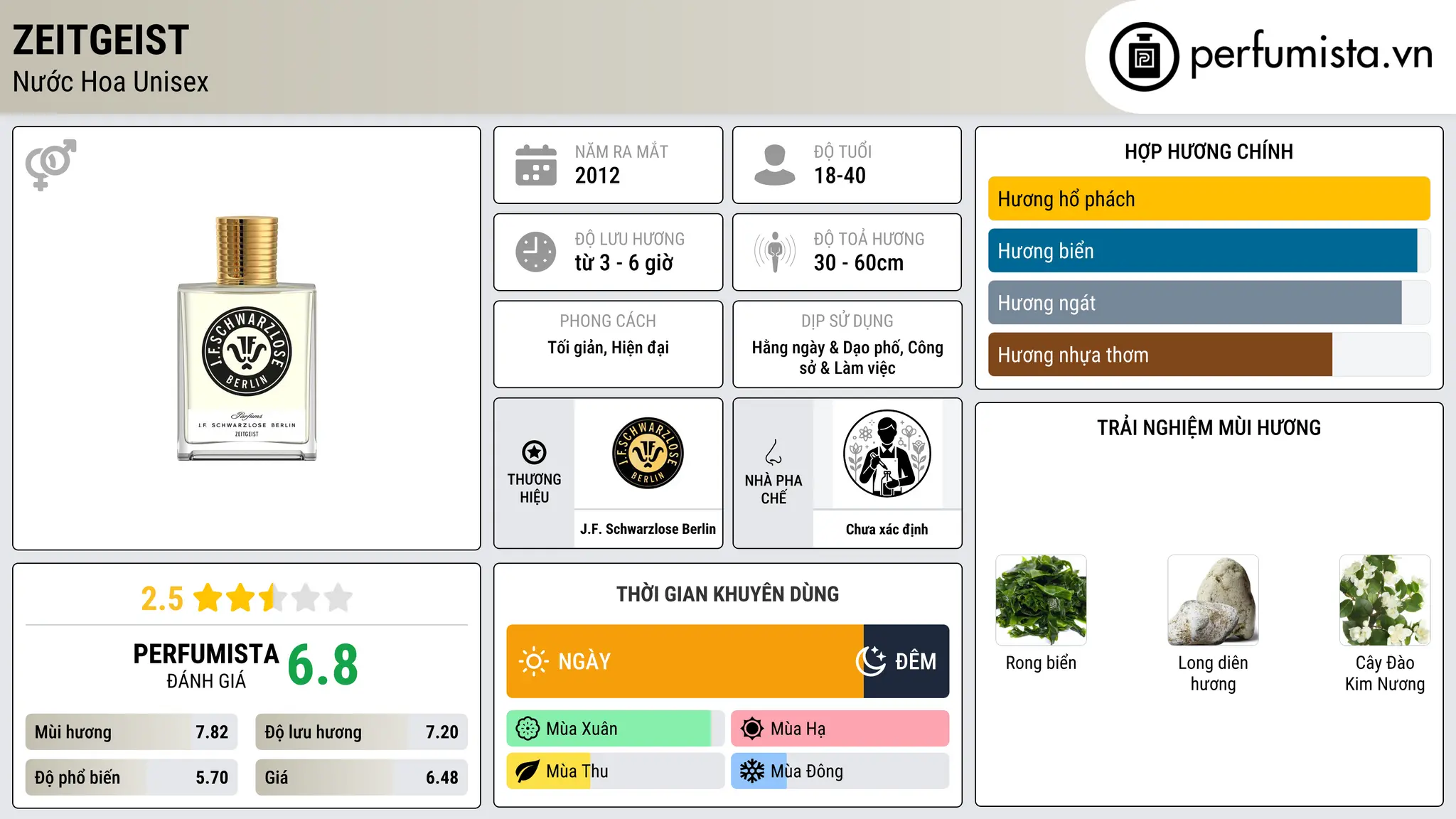Click the J.F. Schwarzlose Berlin brand name
Viewport: 1456px width, 819px height.
(648, 529)
